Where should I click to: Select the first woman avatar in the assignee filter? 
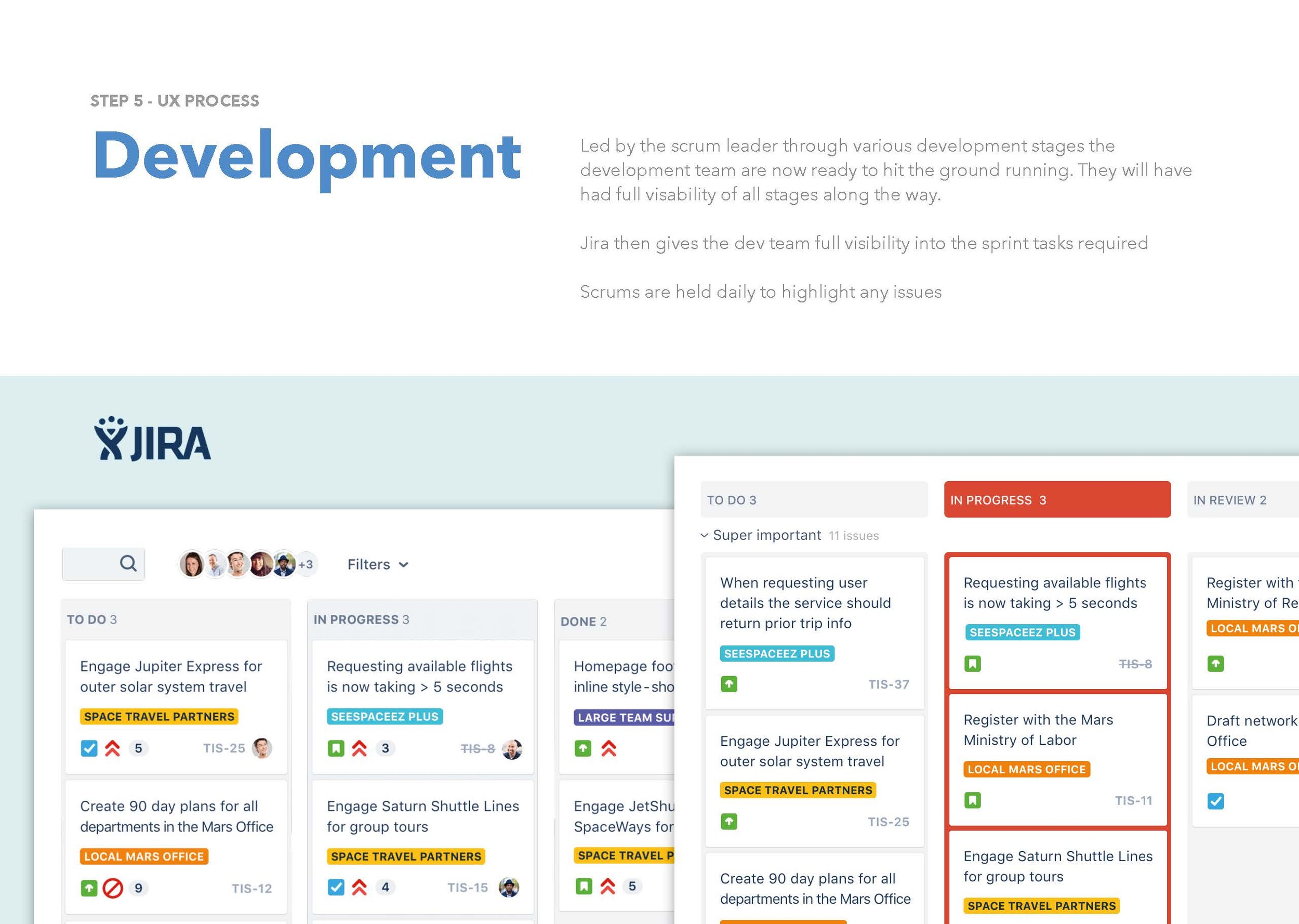[x=192, y=564]
